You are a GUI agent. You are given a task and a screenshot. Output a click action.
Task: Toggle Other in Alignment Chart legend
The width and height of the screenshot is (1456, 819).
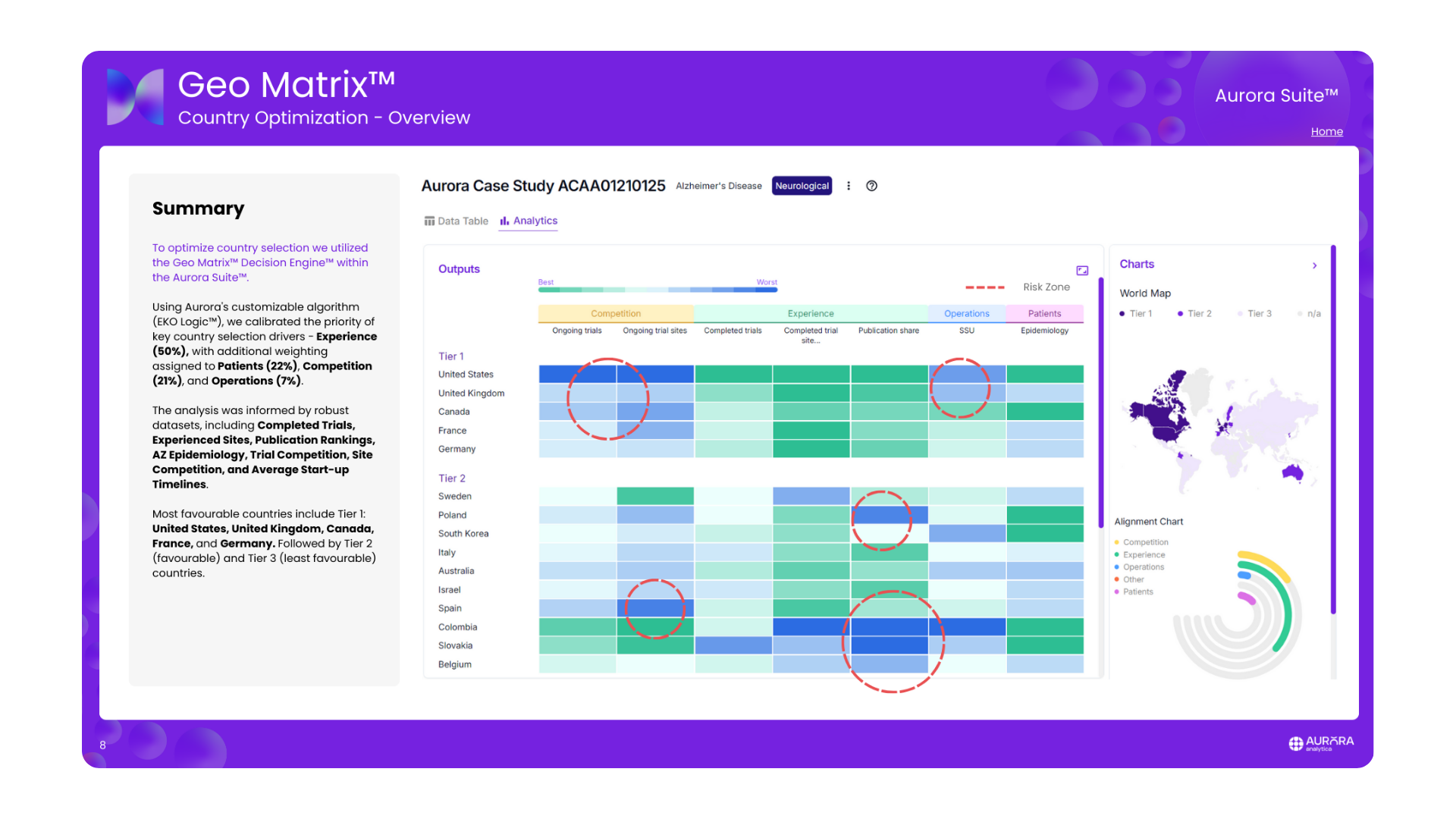pyautogui.click(x=1129, y=580)
